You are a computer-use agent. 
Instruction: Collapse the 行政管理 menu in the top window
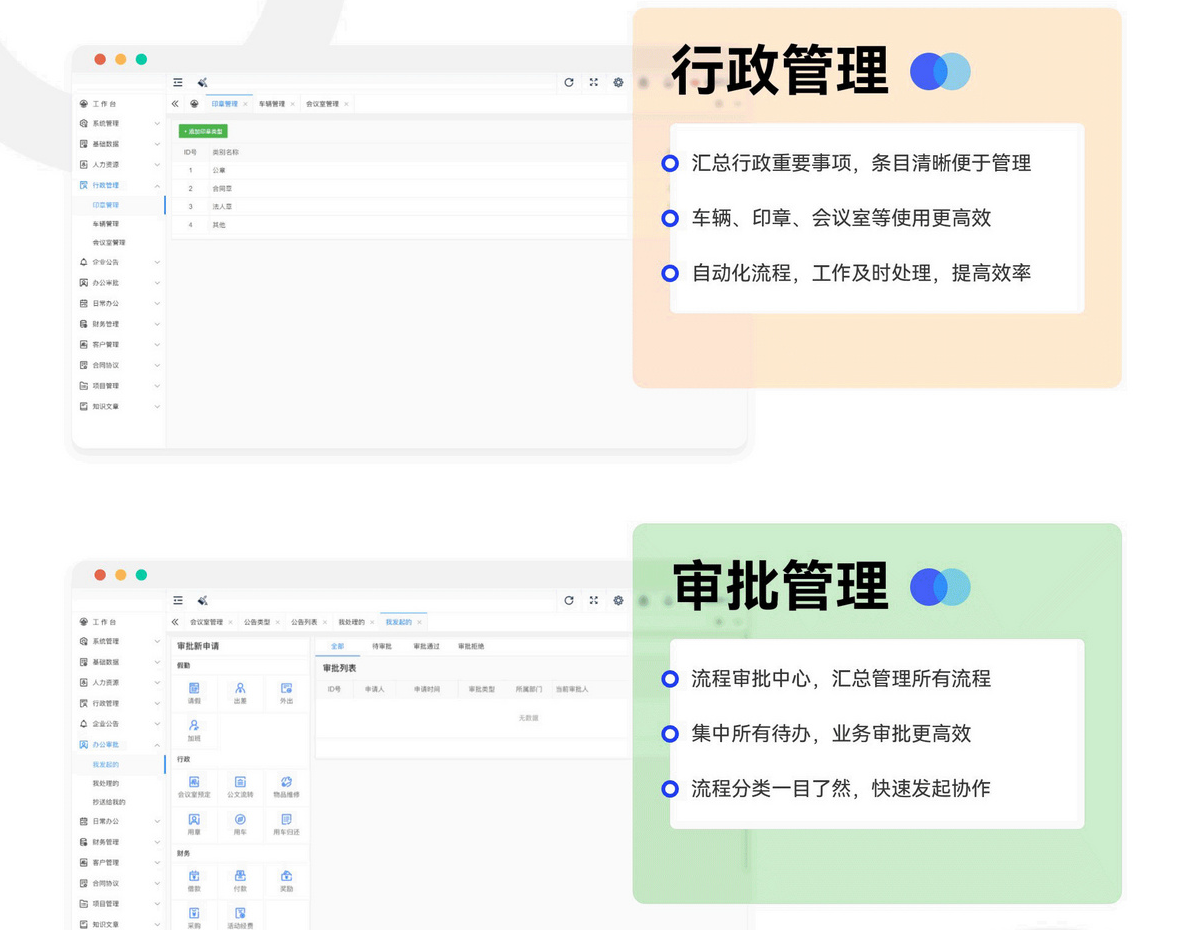(157, 186)
